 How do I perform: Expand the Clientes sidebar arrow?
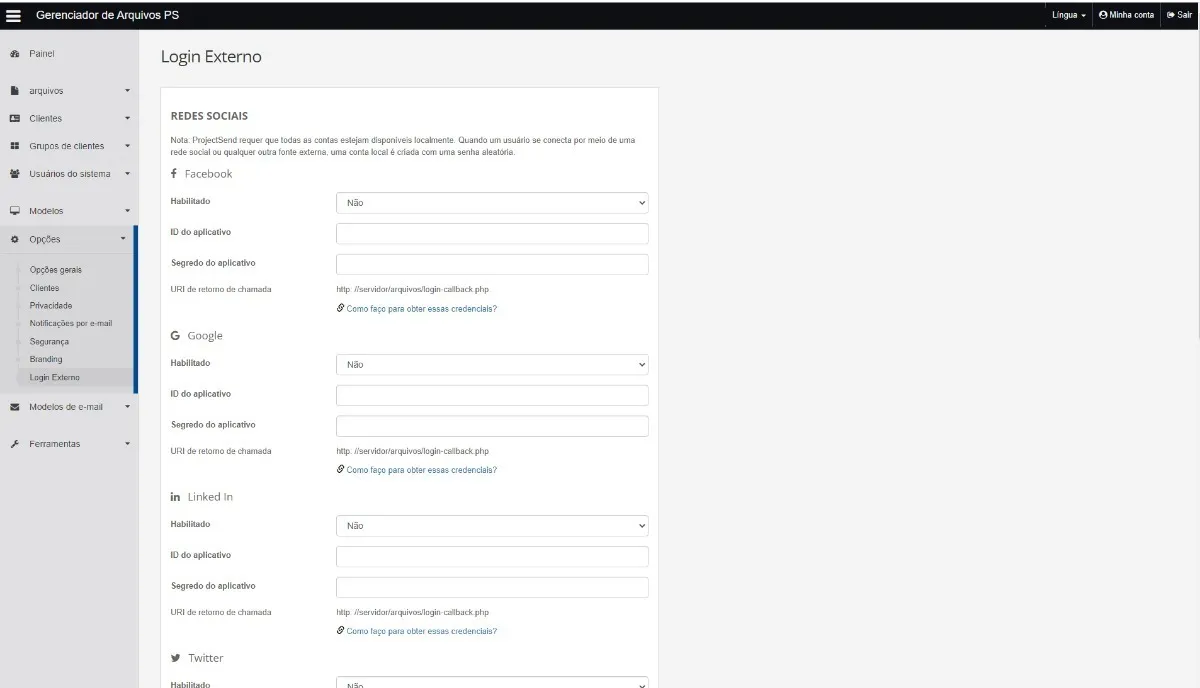[127, 118]
